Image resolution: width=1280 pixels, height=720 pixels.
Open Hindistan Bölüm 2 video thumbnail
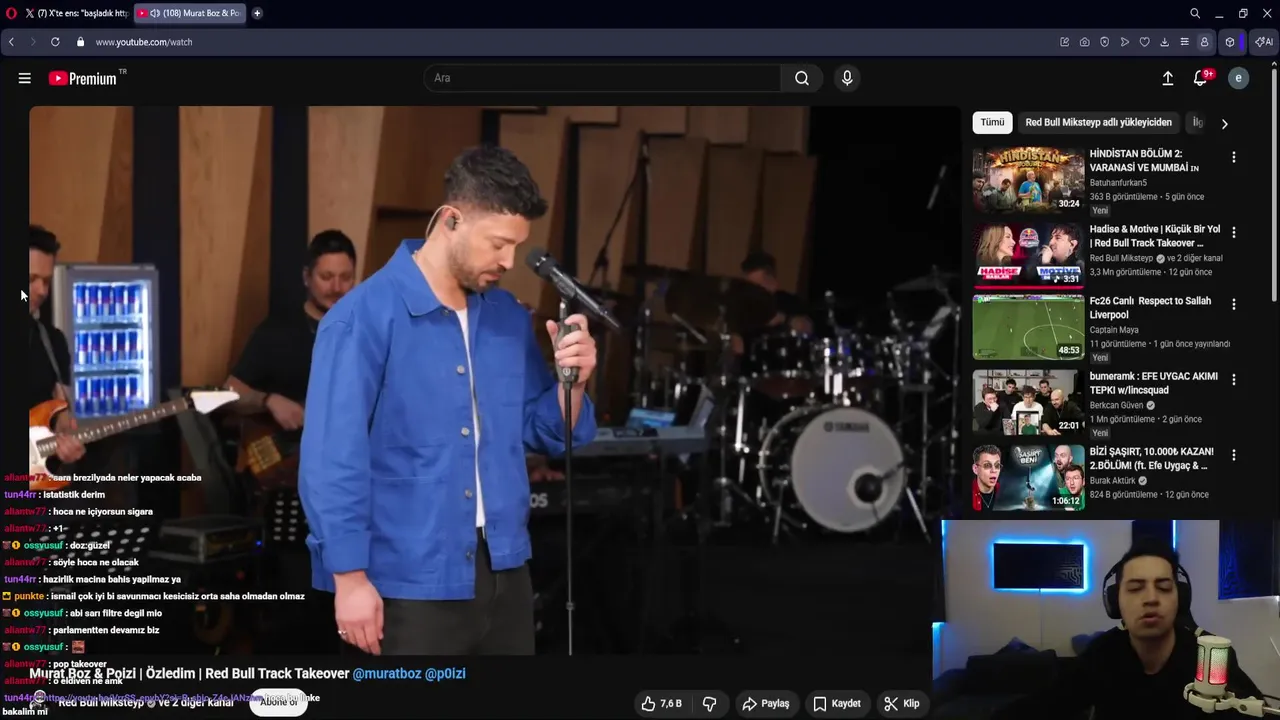(x=1028, y=180)
